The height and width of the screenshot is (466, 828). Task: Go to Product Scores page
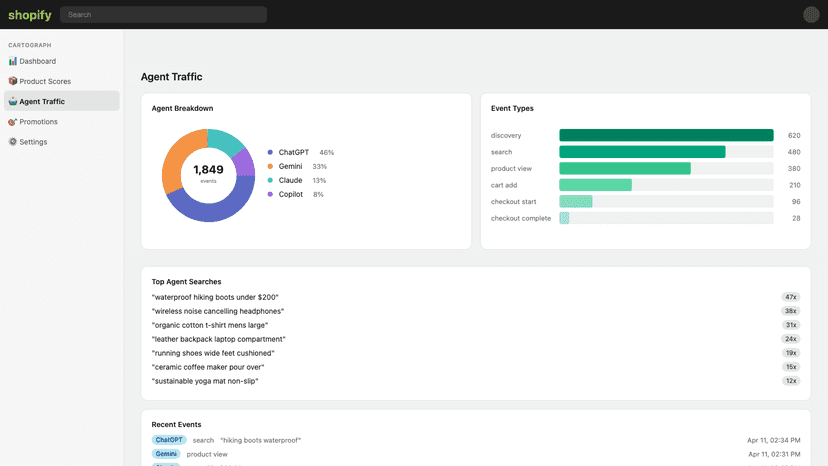click(x=62, y=81)
